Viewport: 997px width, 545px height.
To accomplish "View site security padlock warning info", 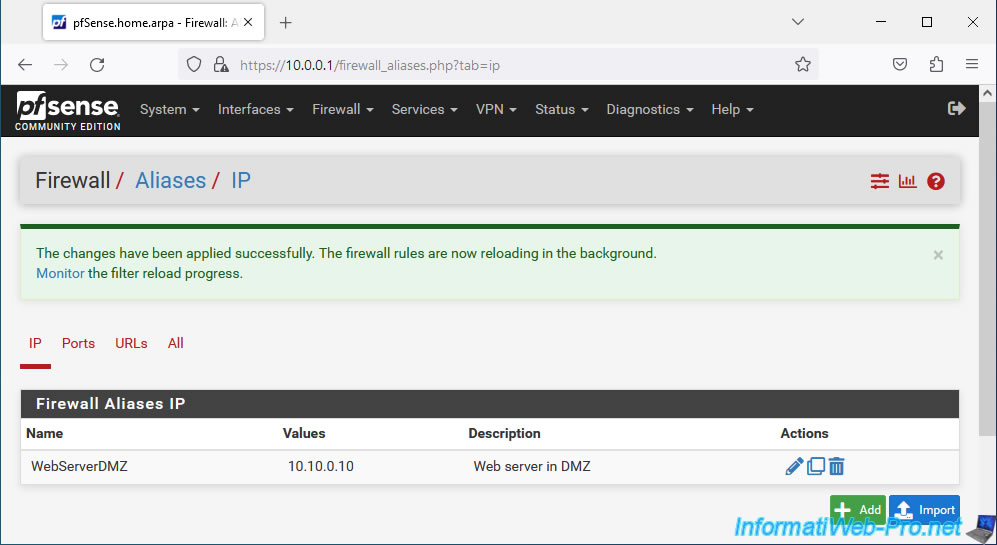I will coord(221,64).
